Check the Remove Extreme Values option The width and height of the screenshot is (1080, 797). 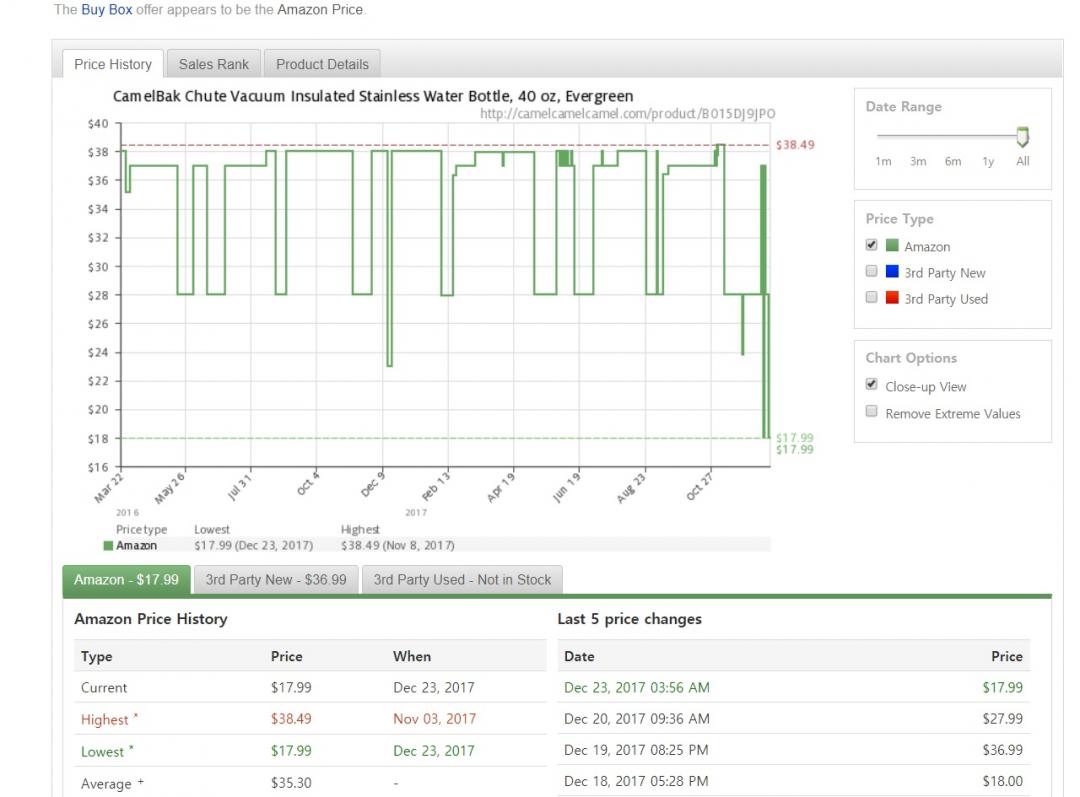coord(871,412)
